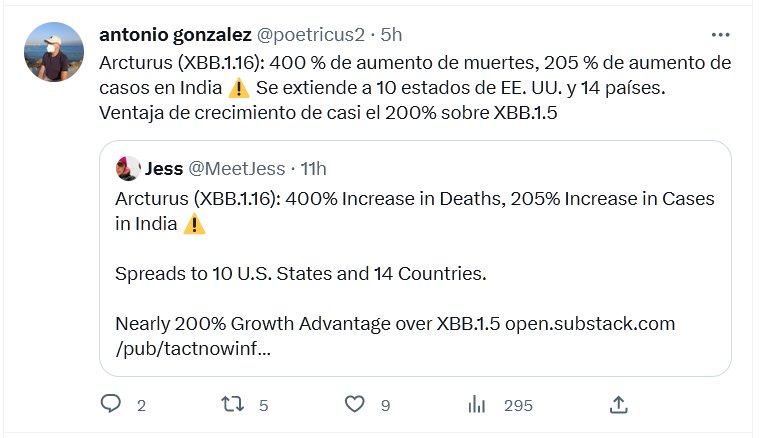Open the three-dot more options menu
The height and width of the screenshot is (438, 760).
[721, 34]
